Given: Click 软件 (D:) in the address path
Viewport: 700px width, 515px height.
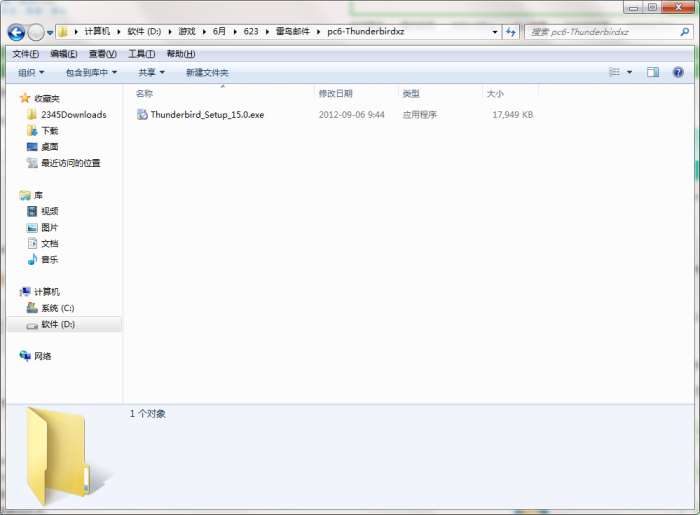Looking at the screenshot, I should pos(144,31).
